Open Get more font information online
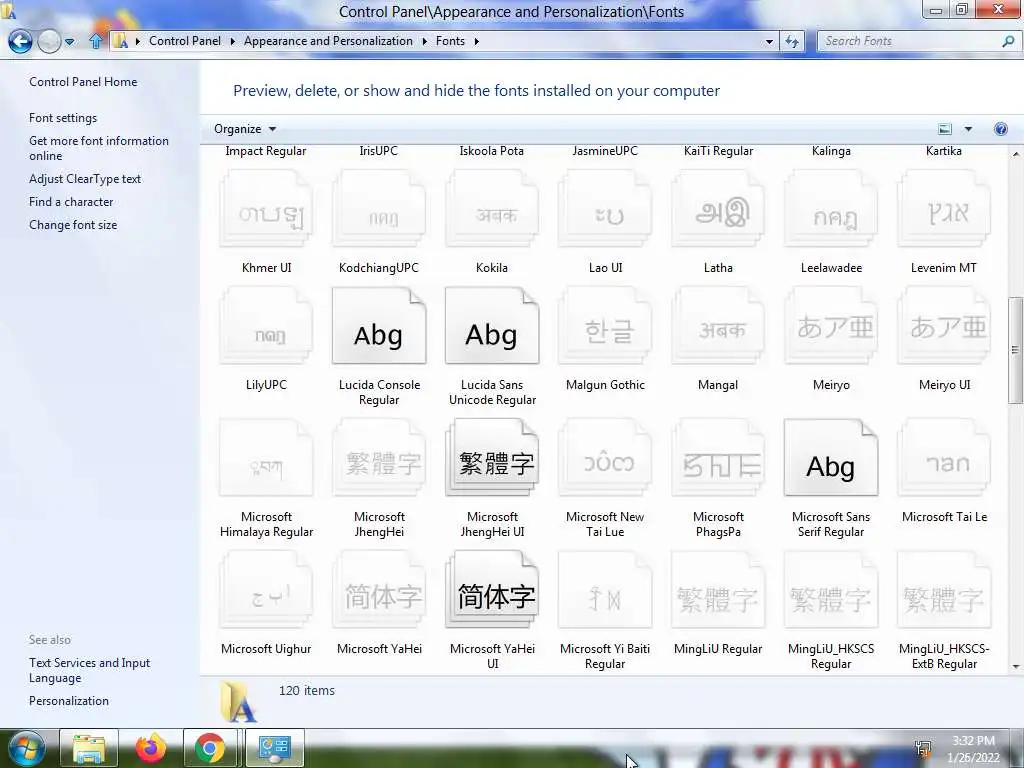1024x768 pixels. click(99, 148)
